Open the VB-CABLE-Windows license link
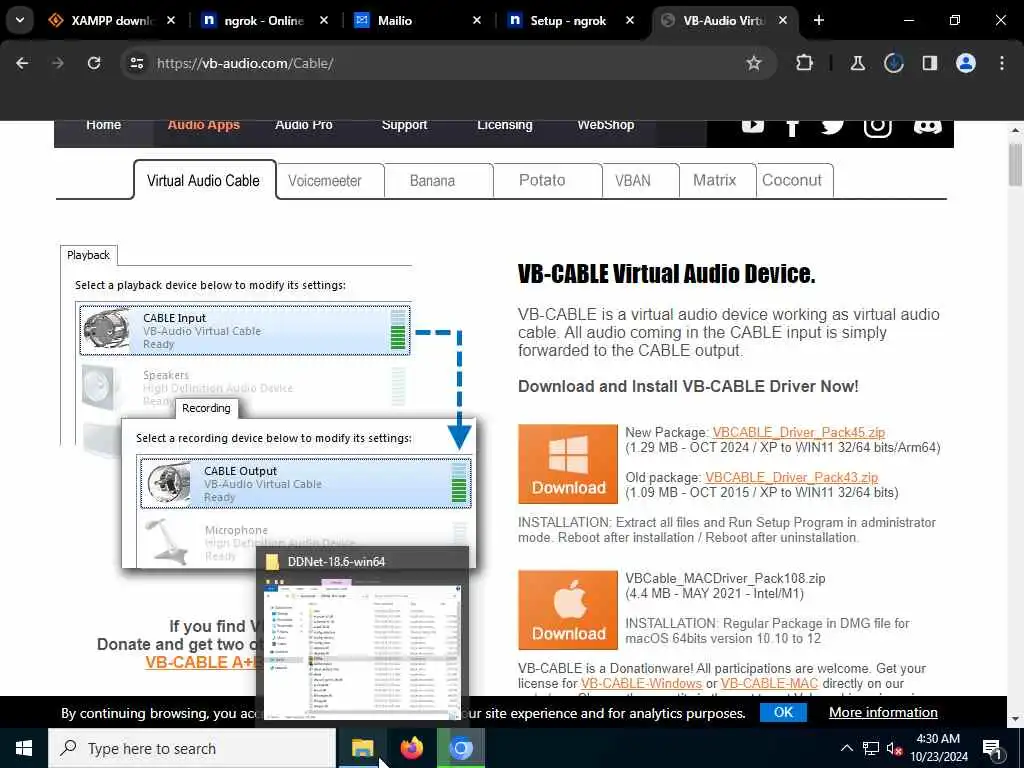The image size is (1024, 768). point(641,684)
